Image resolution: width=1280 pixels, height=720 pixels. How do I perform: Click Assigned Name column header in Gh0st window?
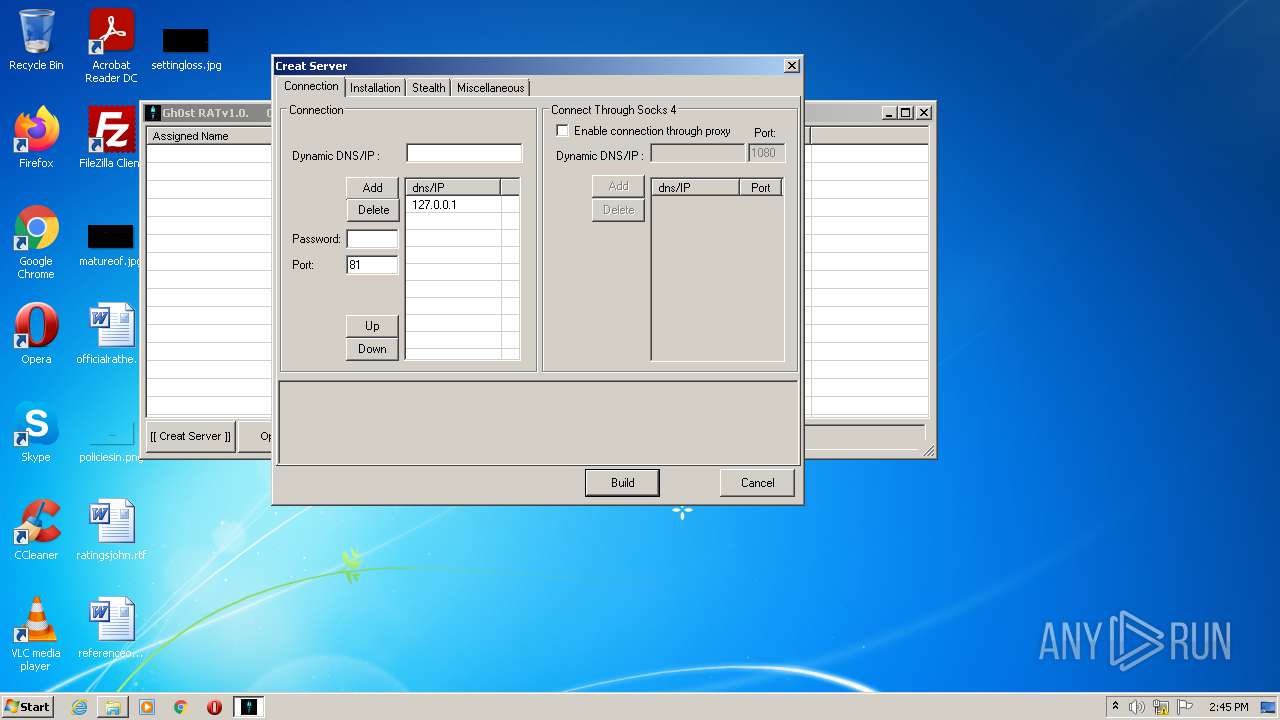209,136
